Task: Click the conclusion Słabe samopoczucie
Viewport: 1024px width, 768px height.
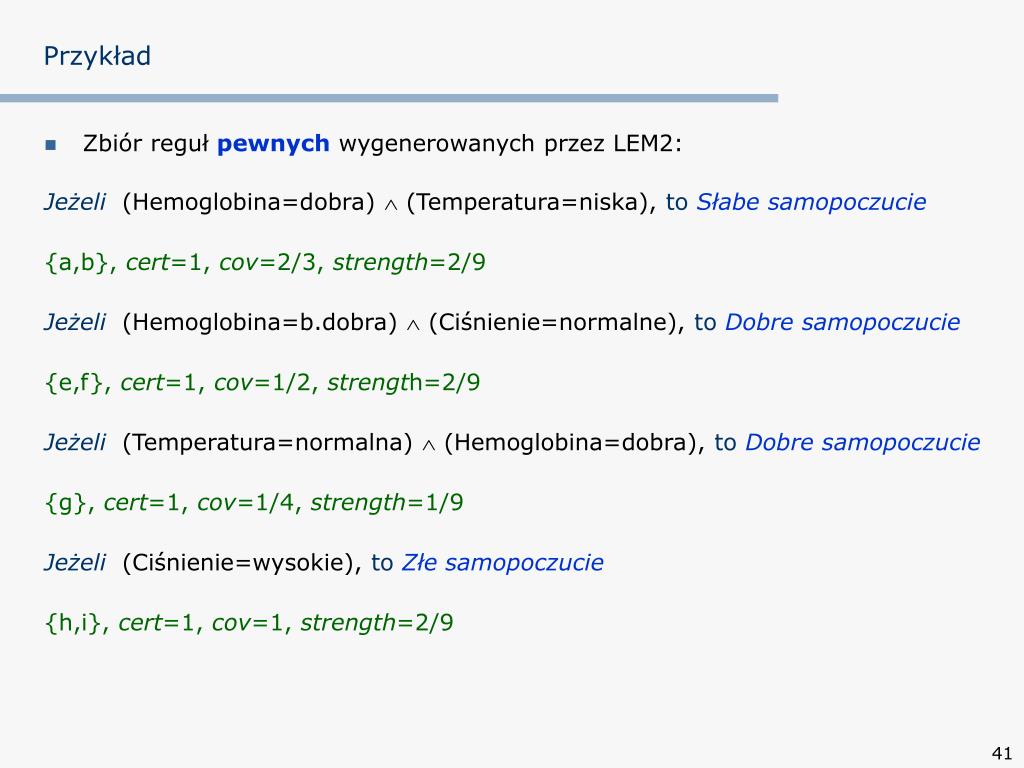Action: point(811,202)
